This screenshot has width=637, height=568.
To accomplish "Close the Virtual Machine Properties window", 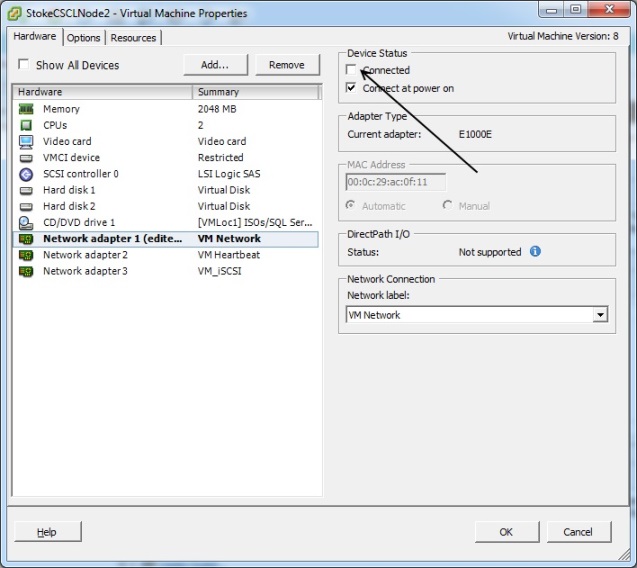I will [x=609, y=9].
